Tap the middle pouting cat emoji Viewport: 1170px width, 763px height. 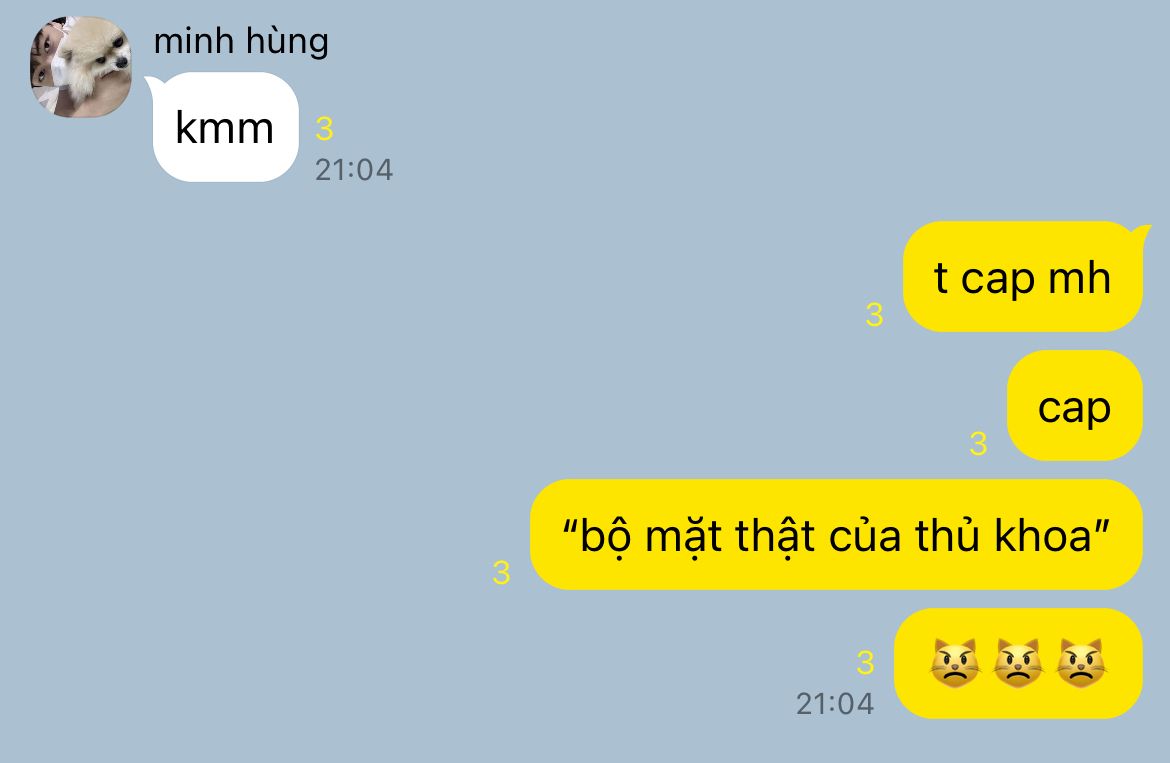(1019, 663)
